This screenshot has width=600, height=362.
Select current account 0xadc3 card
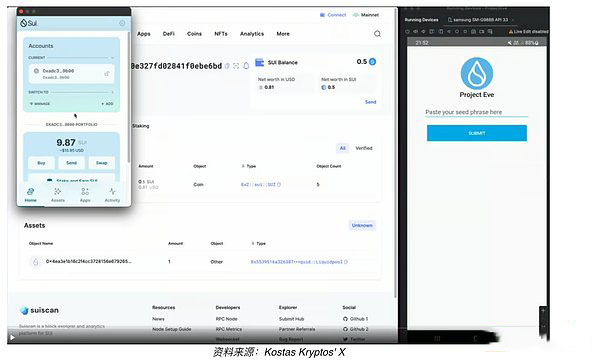click(x=71, y=74)
